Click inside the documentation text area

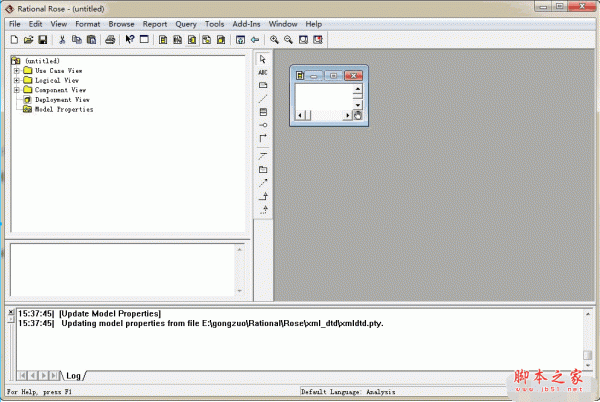pyautogui.click(x=122, y=270)
